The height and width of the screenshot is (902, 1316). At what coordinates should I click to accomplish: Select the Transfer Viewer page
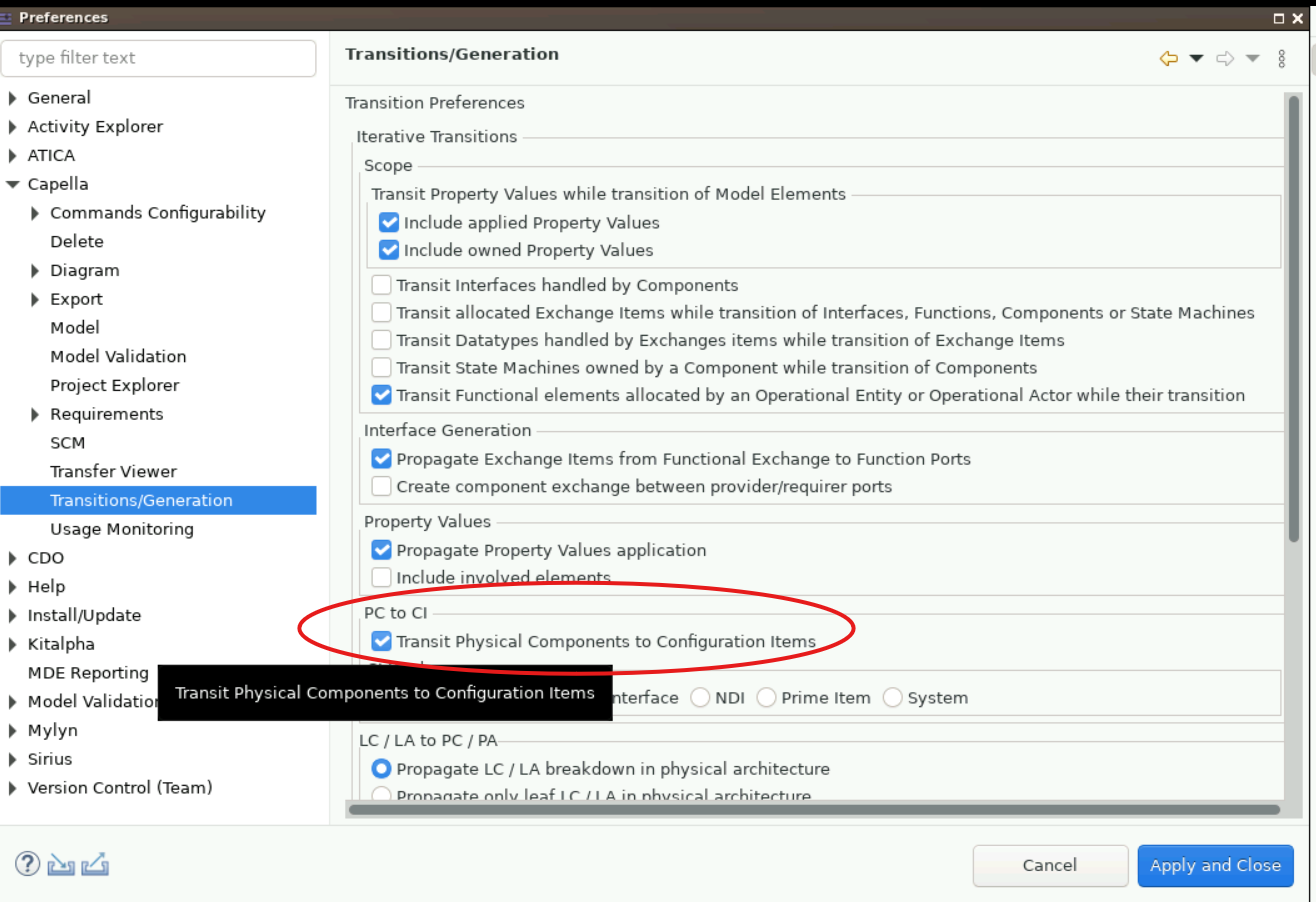pyautogui.click(x=113, y=471)
